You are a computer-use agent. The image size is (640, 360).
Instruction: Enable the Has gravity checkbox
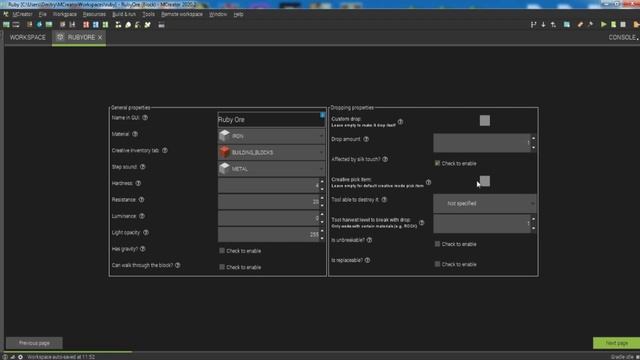point(222,251)
